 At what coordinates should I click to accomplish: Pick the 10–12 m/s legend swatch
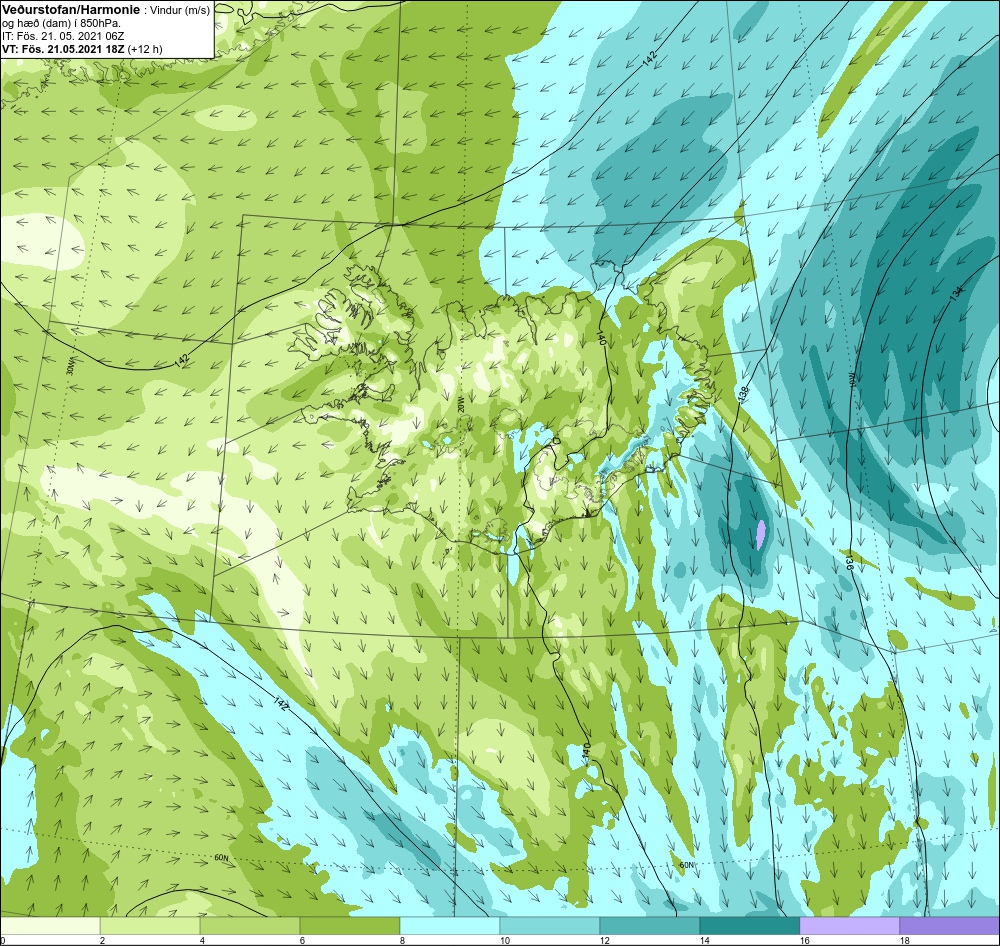(550, 926)
